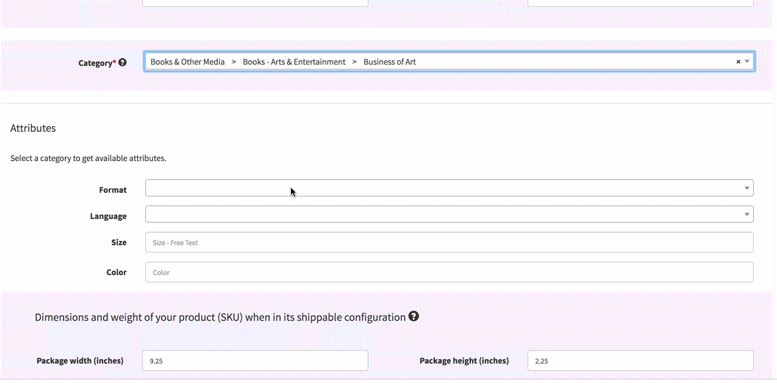Click the 'Package height (inches)' label
The width and height of the screenshot is (777, 383).
(464, 361)
